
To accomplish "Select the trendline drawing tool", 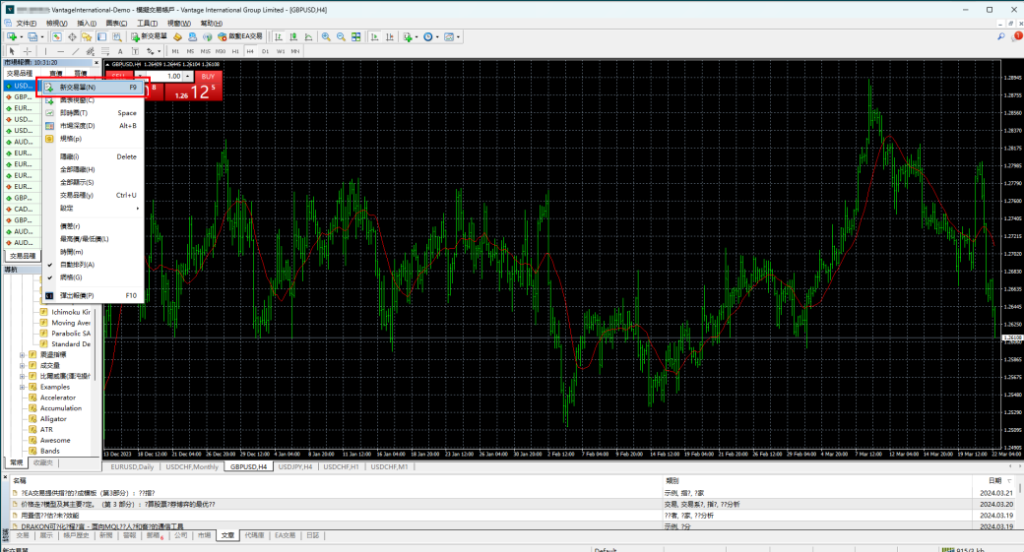I will [75, 50].
